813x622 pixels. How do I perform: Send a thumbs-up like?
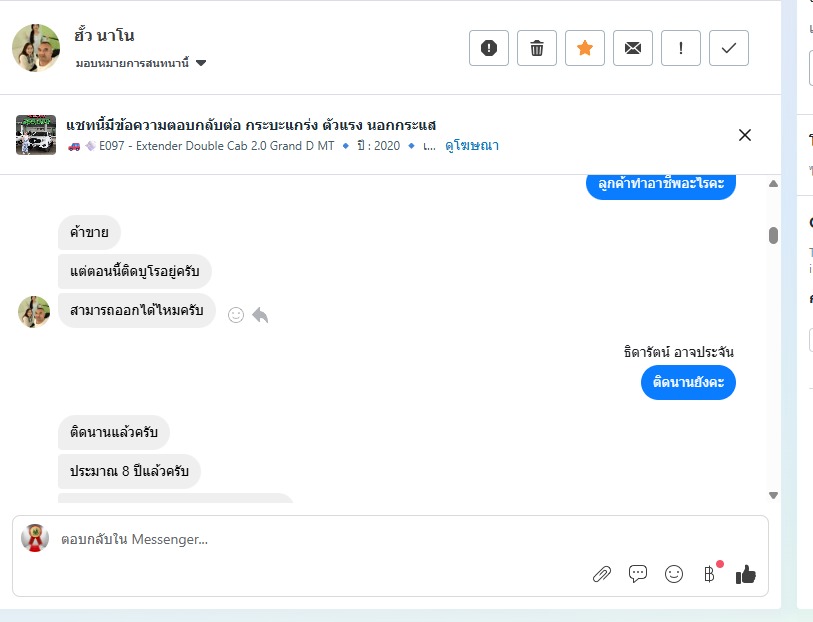pos(745,574)
